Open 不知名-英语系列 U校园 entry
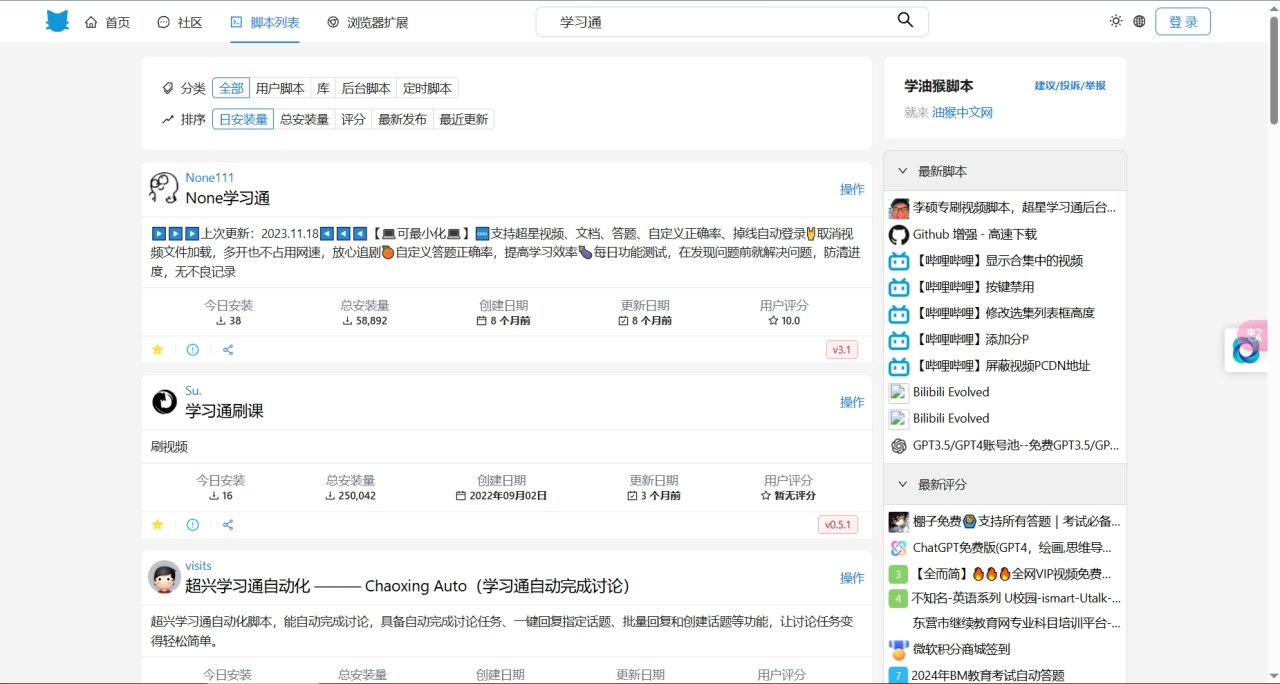 click(x=1016, y=598)
